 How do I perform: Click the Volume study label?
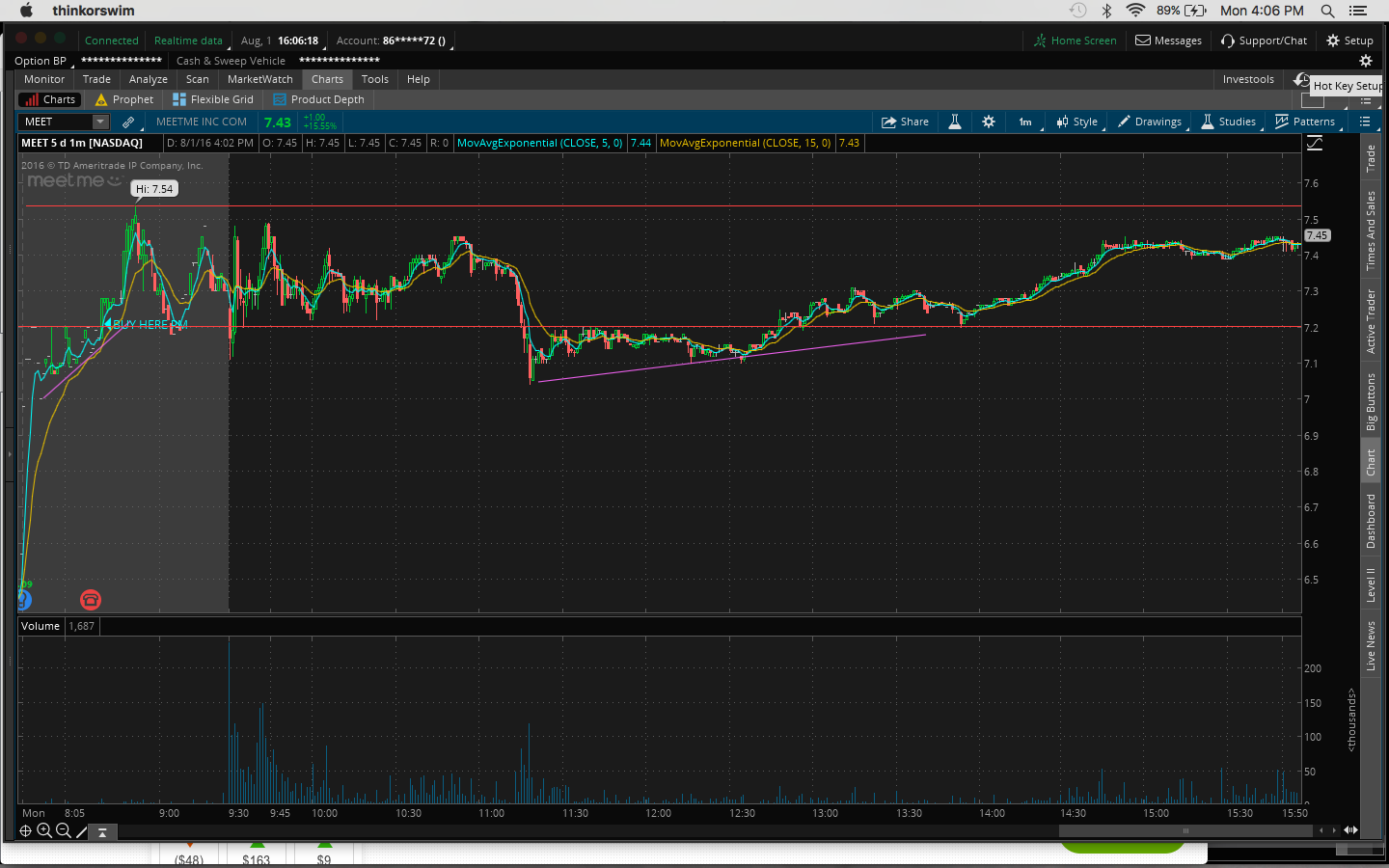click(41, 626)
